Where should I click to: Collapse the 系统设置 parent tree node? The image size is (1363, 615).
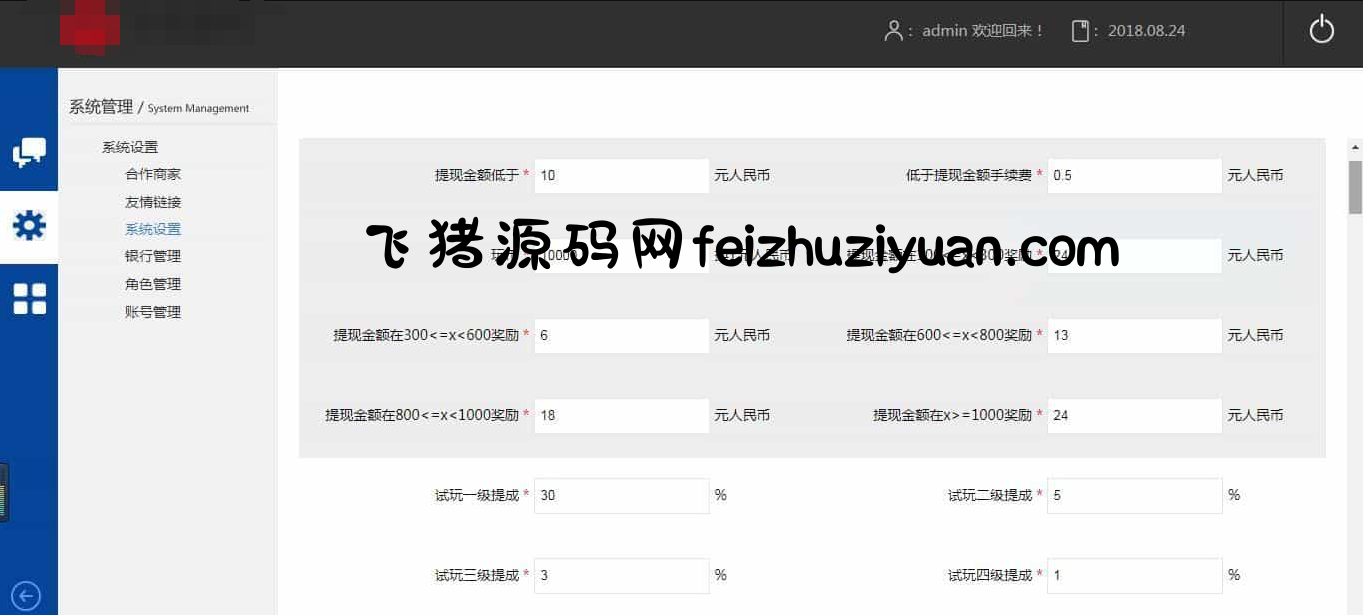[130, 147]
